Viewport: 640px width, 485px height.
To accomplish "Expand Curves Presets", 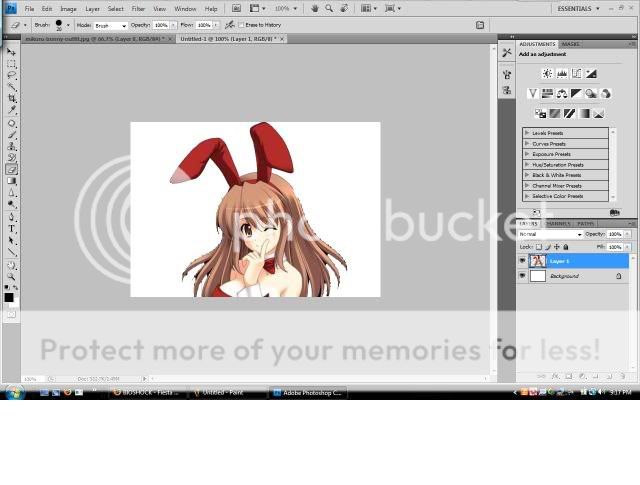I will pos(527,144).
